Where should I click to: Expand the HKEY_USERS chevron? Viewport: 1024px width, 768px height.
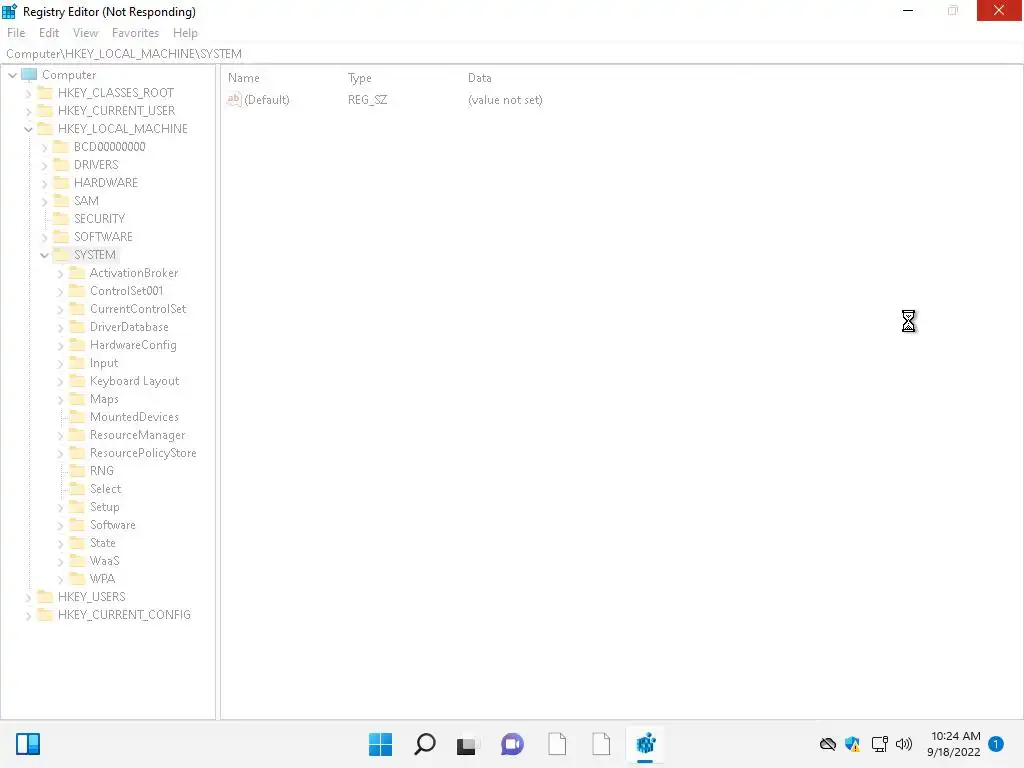click(28, 598)
